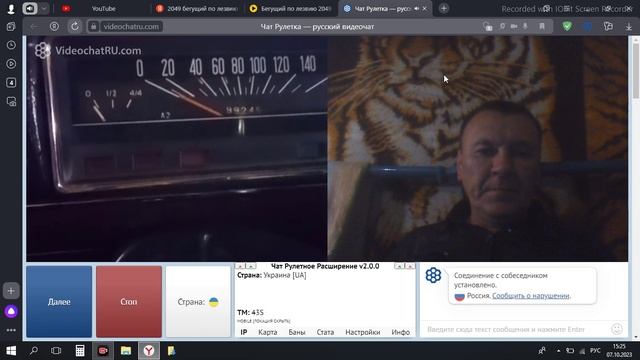The width and height of the screenshot is (640, 360).
Task: Open the "Страна" country selector
Action: pos(198,302)
